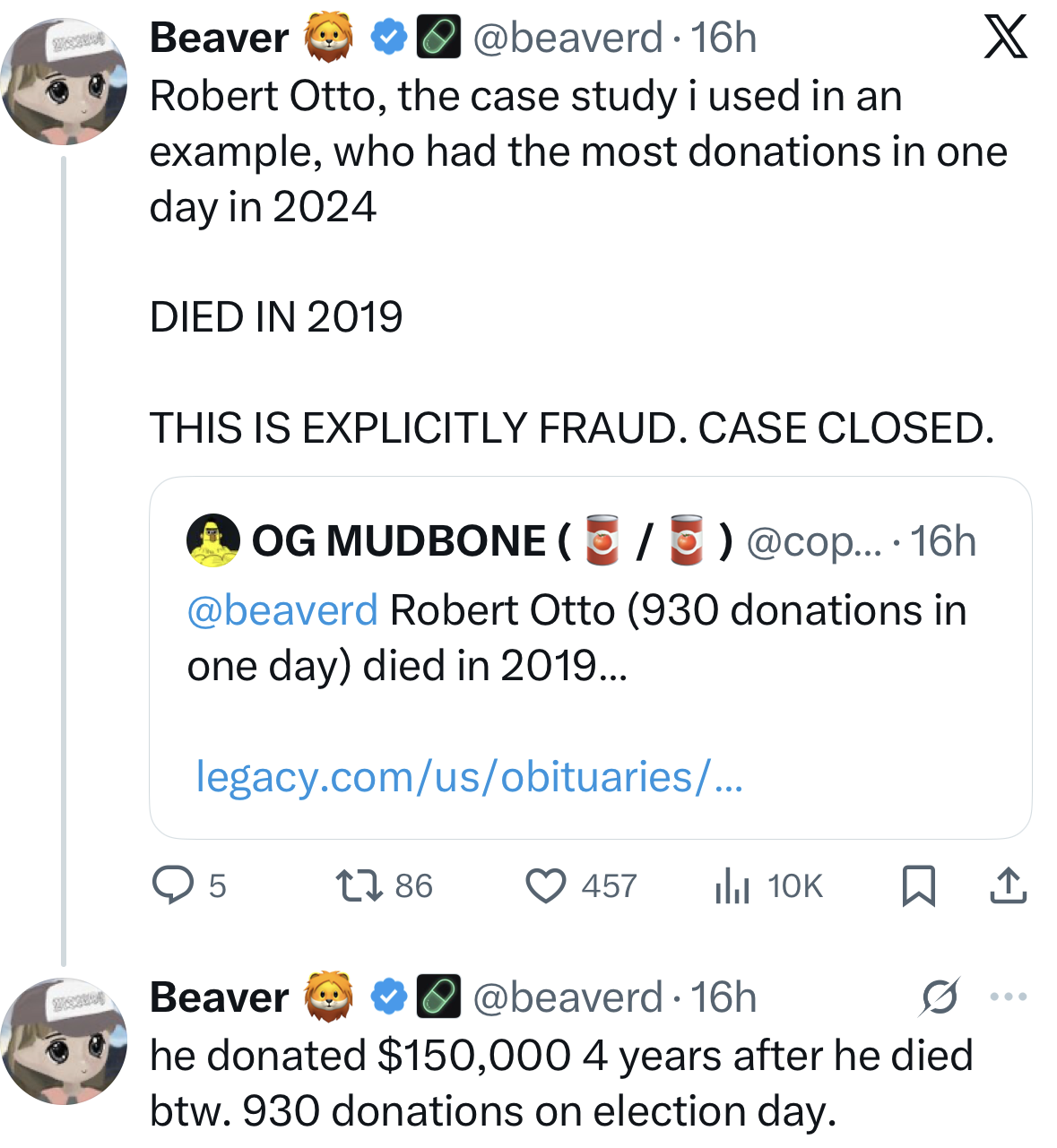Open the legacy.com obituaries link

click(469, 776)
